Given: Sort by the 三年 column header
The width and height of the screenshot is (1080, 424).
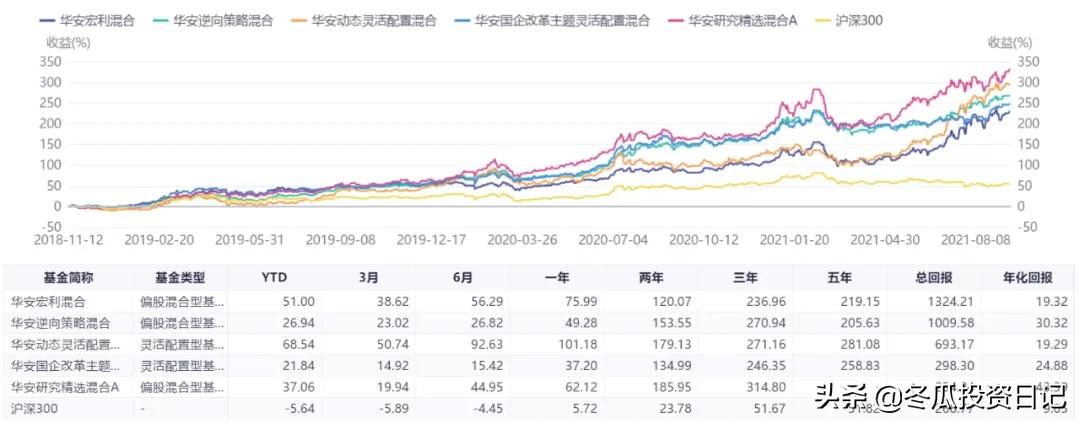Looking at the screenshot, I should (x=746, y=277).
